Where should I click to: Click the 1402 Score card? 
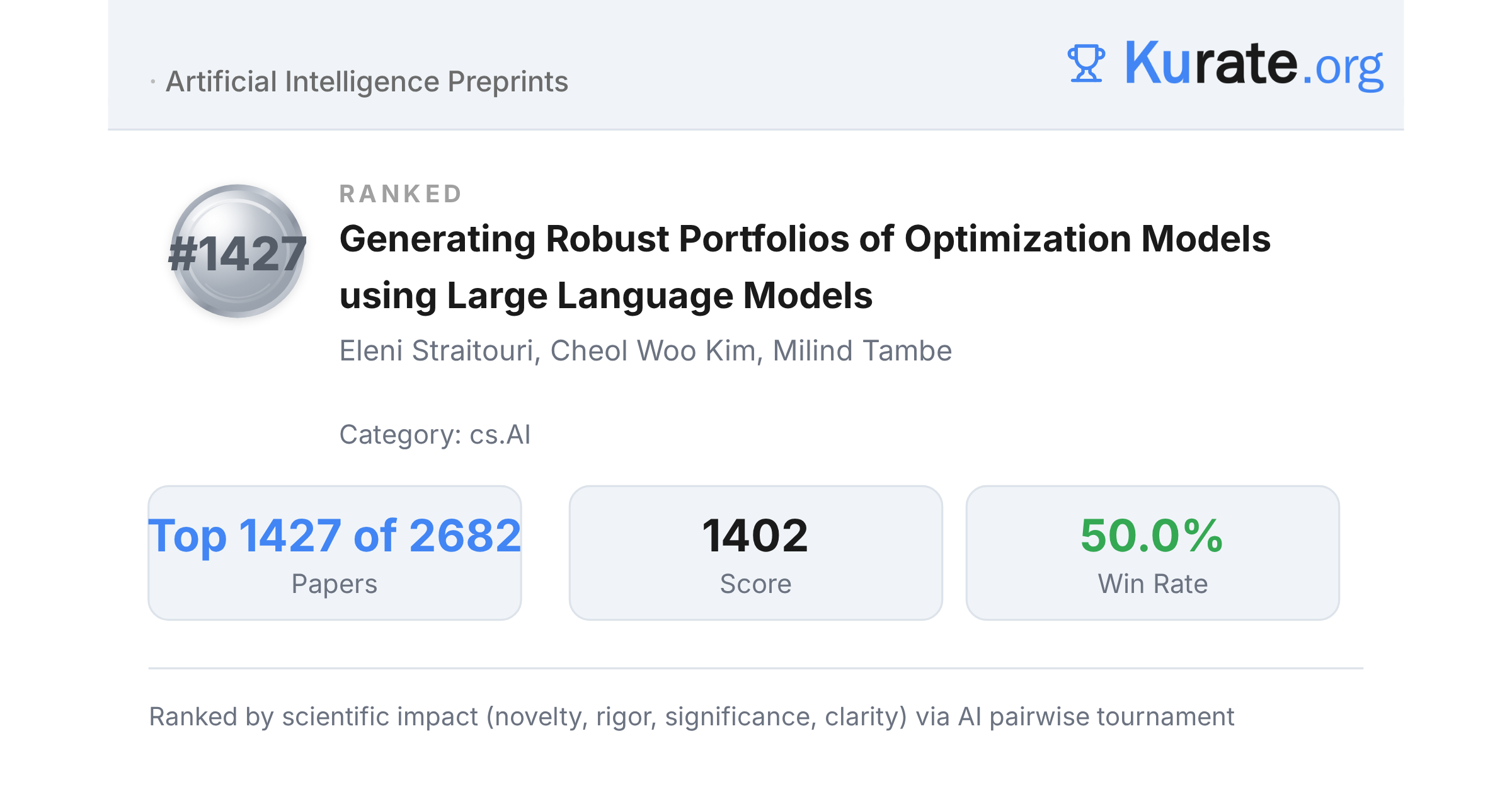(755, 553)
